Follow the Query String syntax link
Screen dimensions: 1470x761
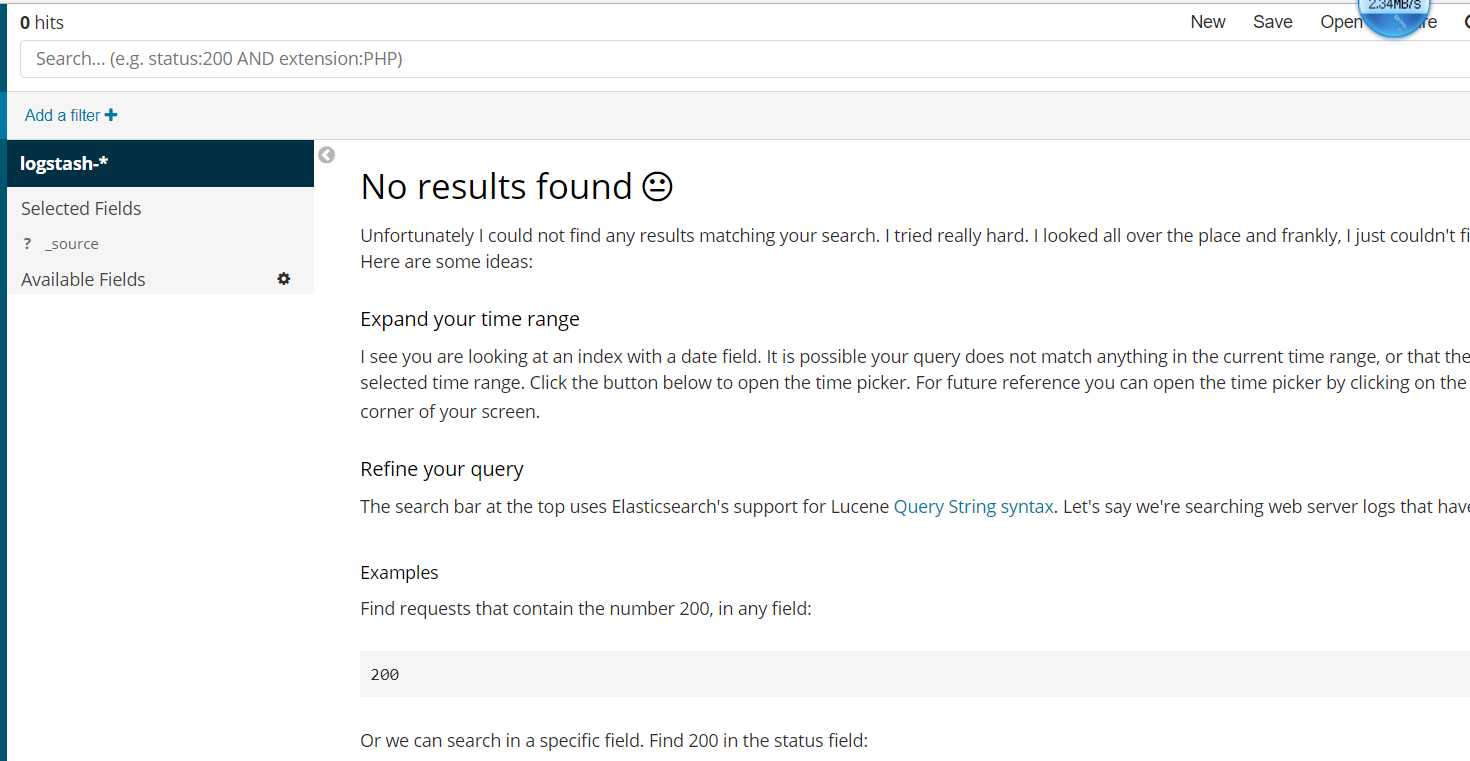(973, 507)
